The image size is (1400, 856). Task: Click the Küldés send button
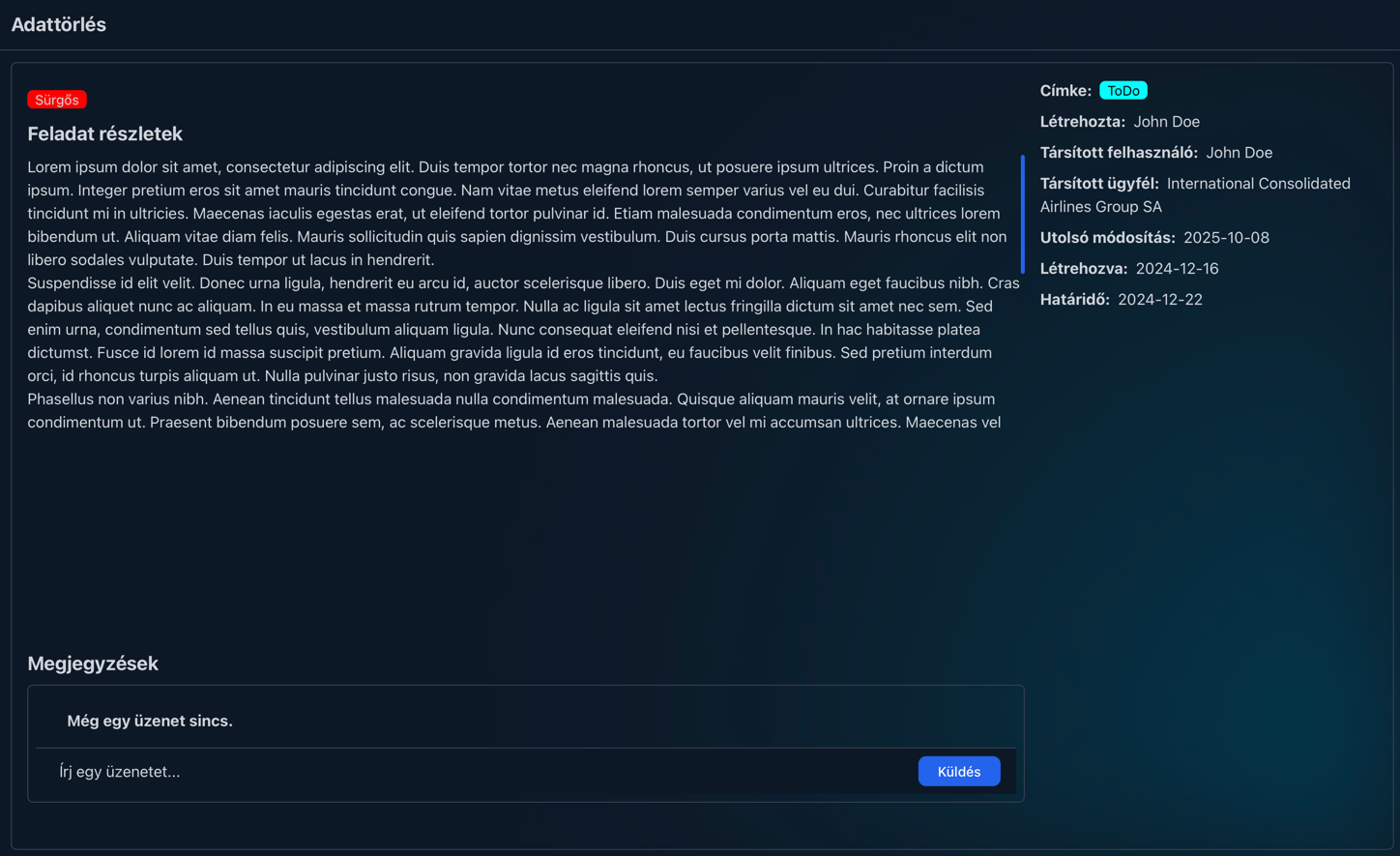point(958,771)
